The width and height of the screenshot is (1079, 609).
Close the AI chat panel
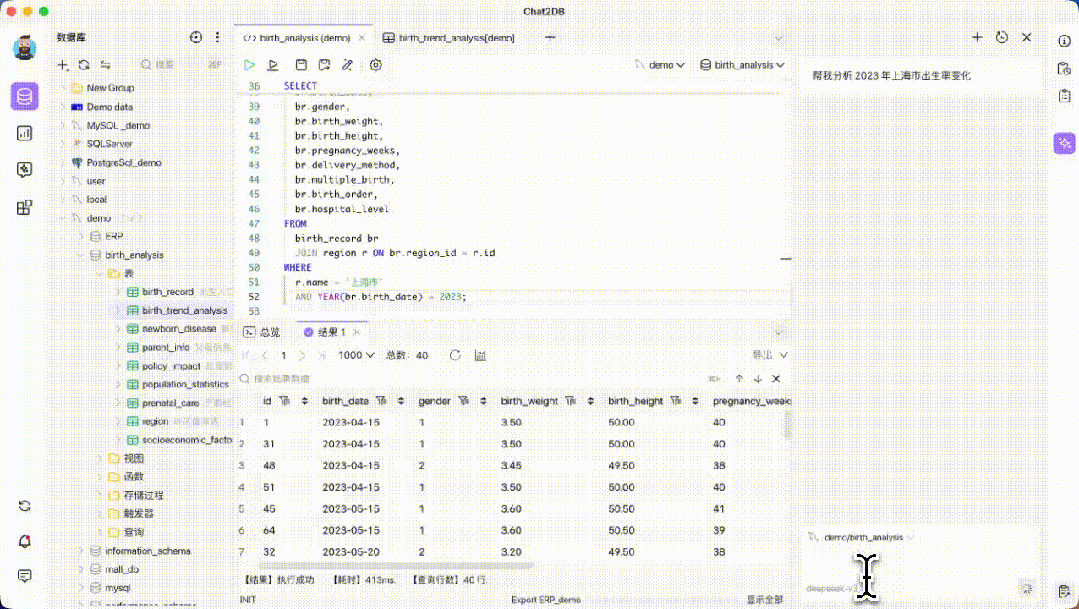click(1027, 37)
